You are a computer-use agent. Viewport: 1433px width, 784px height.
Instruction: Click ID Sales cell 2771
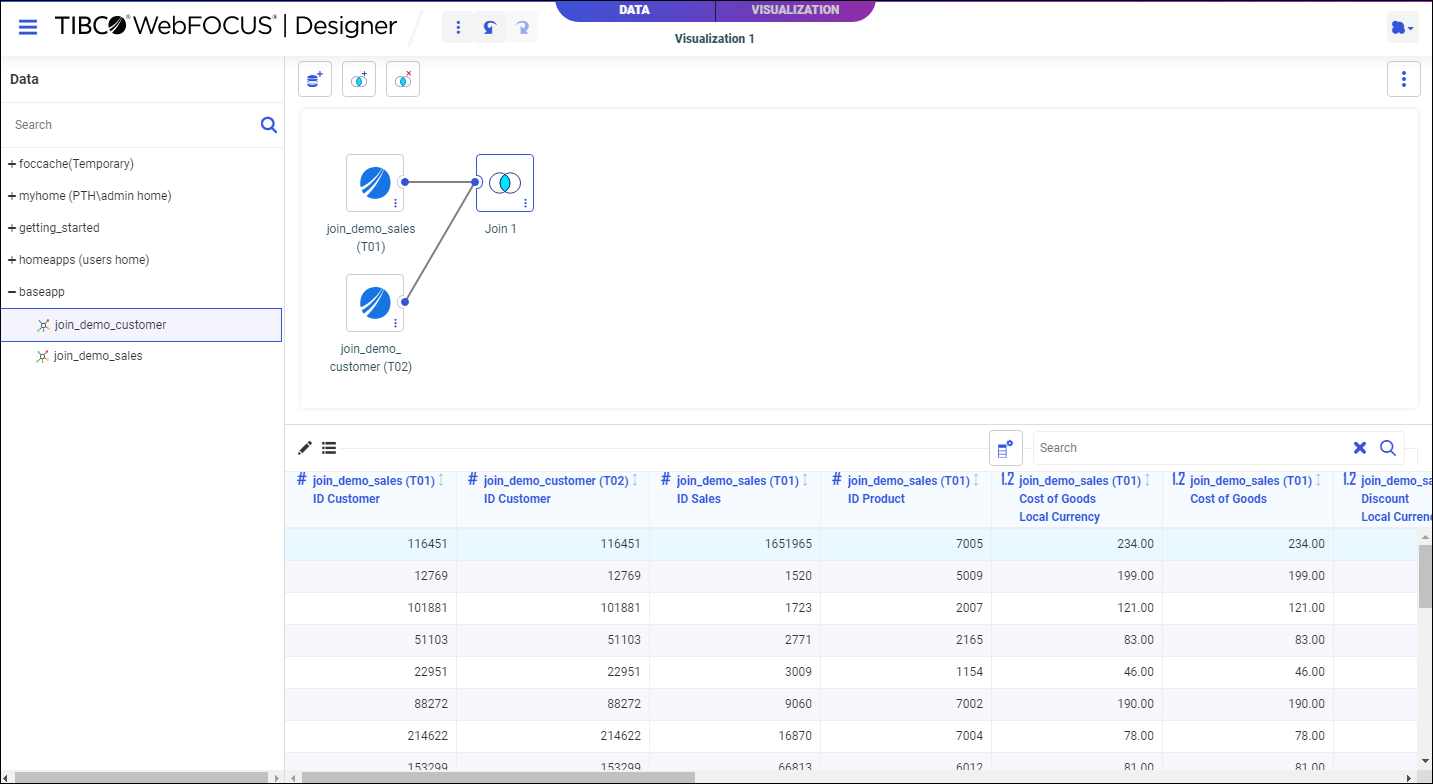(735, 640)
